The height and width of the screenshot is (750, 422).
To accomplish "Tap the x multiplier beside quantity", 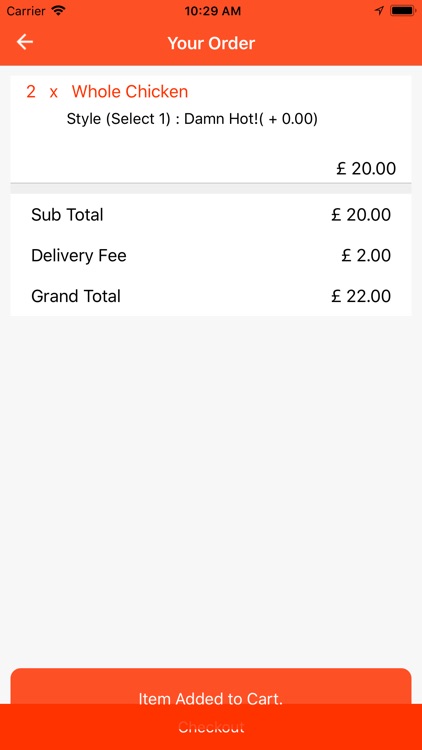I will pos(54,92).
